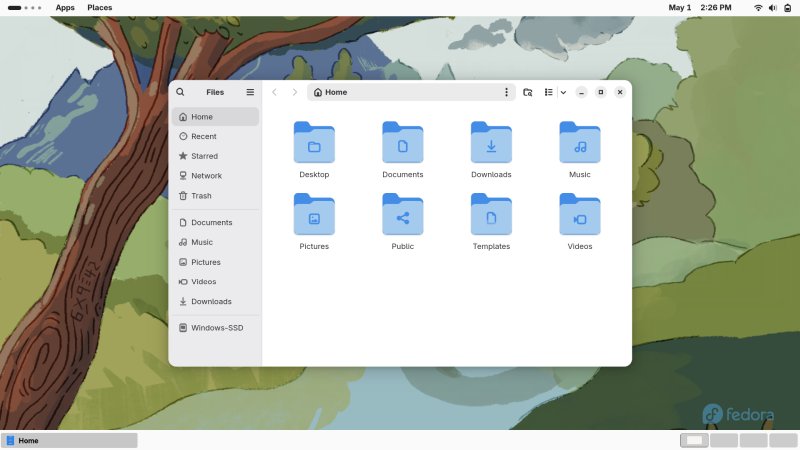Select Starred in the sidebar

pyautogui.click(x=215, y=156)
